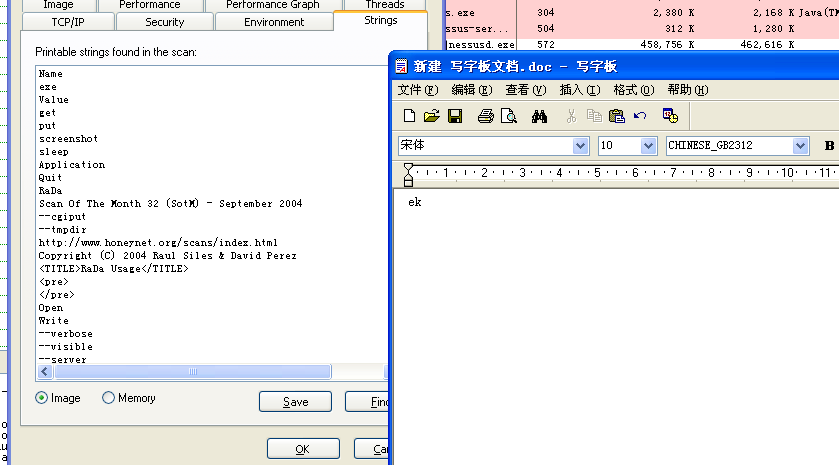Open the 格式(O) menu
This screenshot has height=465, width=839.
pos(634,90)
